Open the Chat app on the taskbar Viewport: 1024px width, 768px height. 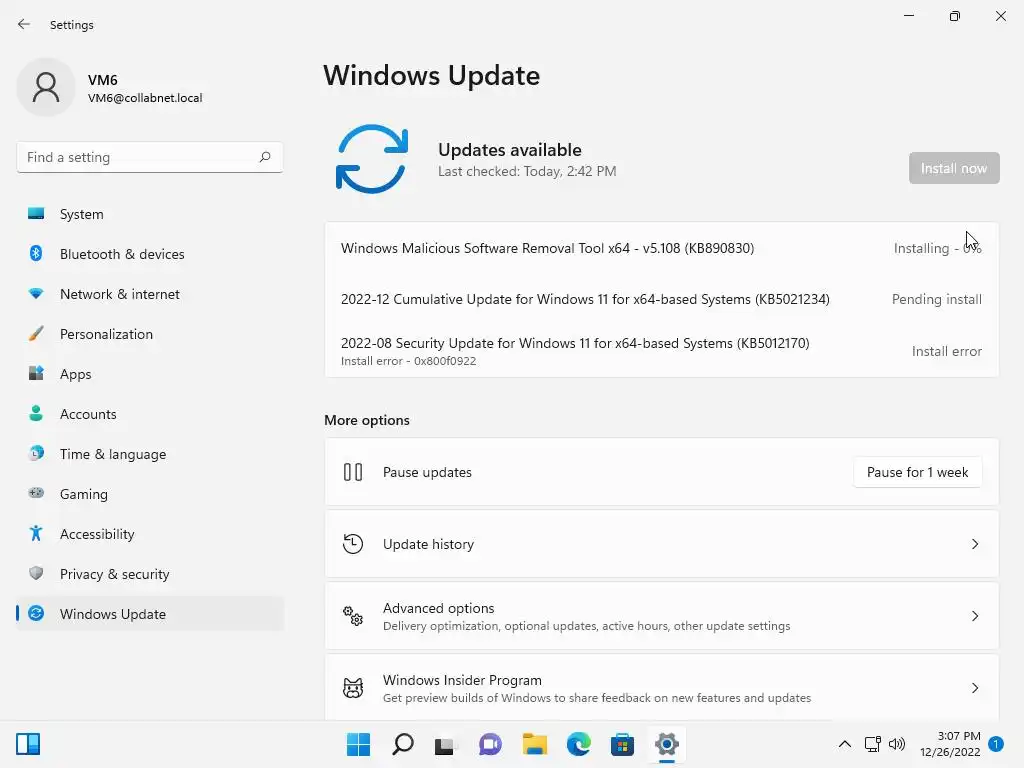[490, 744]
